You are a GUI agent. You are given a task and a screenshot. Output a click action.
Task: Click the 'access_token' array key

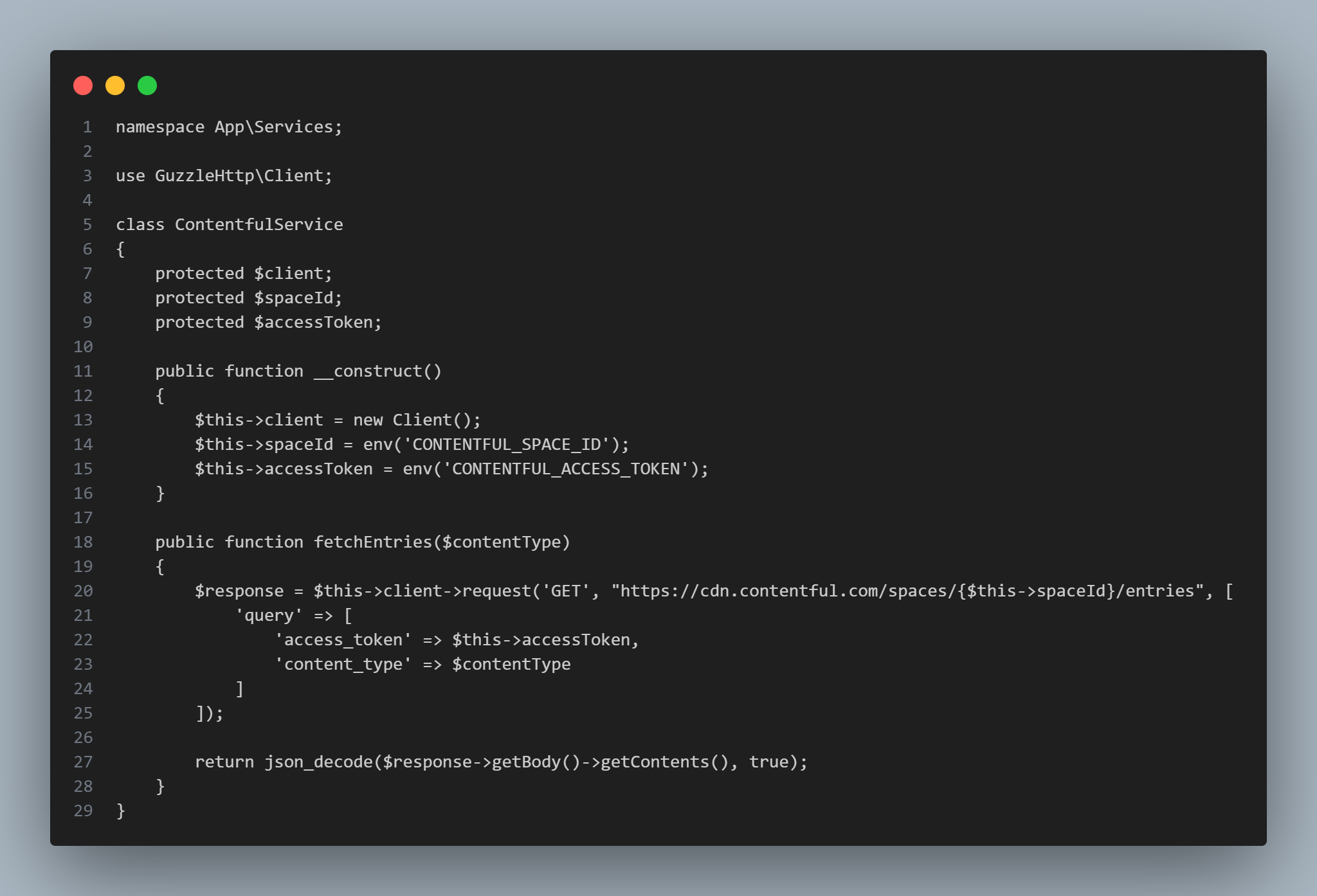[x=343, y=640]
